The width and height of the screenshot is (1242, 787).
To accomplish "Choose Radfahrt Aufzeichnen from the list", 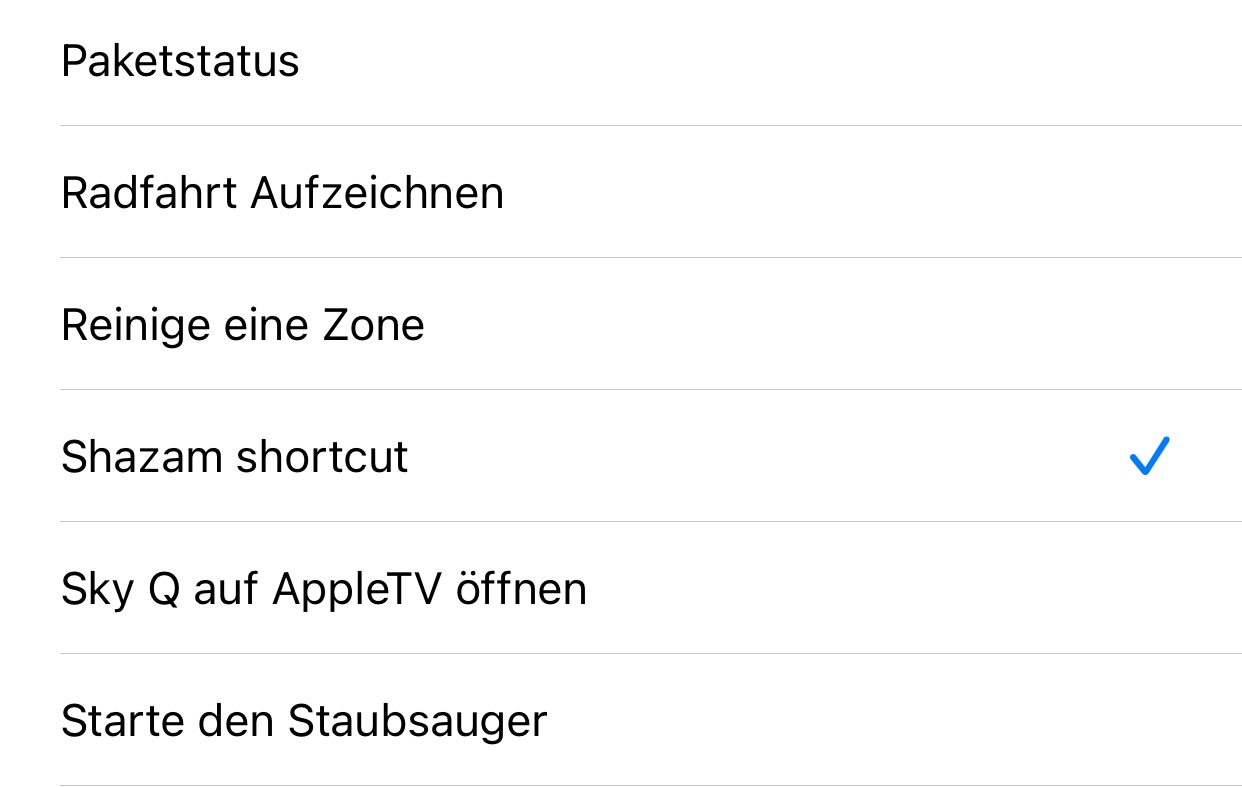I will click(283, 194).
